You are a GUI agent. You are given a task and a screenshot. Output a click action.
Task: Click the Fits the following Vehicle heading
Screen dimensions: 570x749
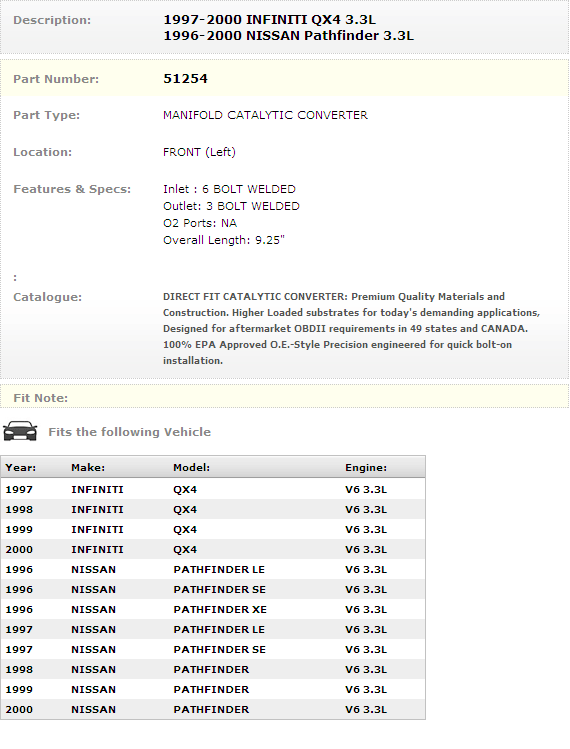click(x=129, y=432)
